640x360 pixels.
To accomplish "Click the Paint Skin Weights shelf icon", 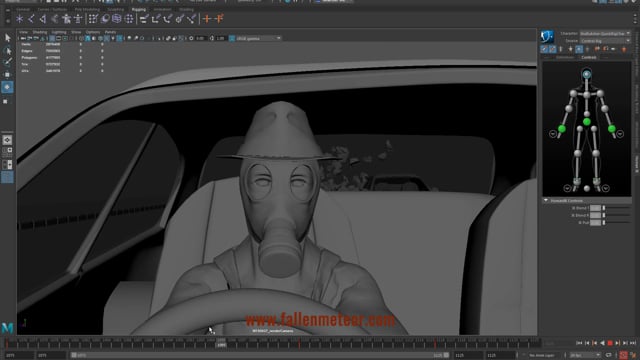I will click(x=93, y=19).
